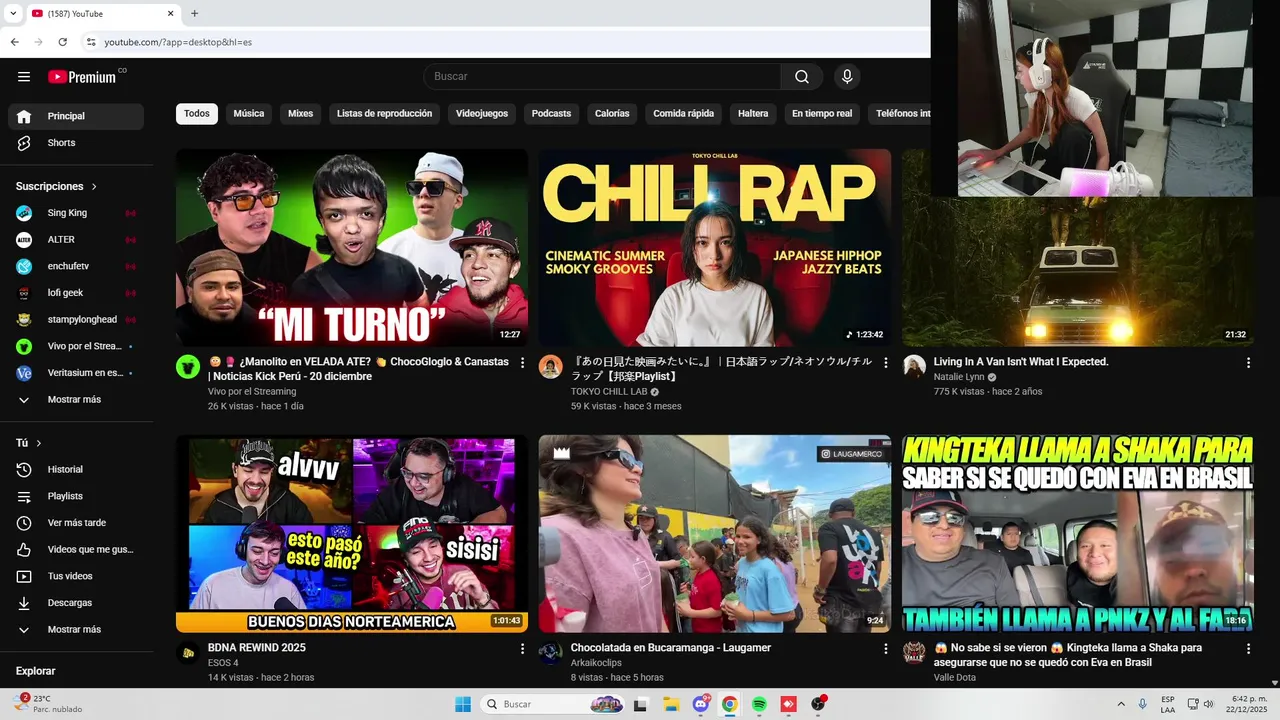Open Principal home in sidebar
Image resolution: width=1280 pixels, height=720 pixels.
click(76, 116)
